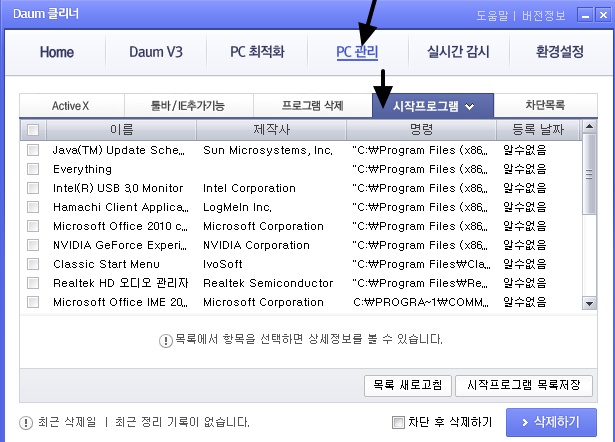Sort by the 등록 날짜 column header
This screenshot has width=615, height=442.
538,129
